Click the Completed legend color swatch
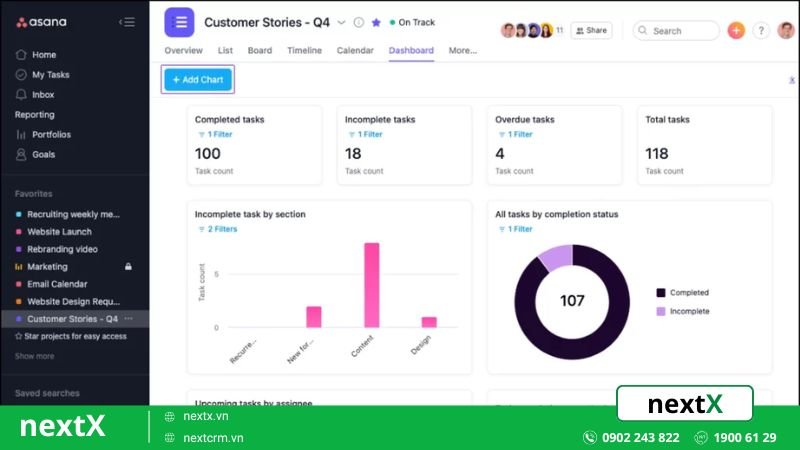This screenshot has width=800, height=450. 661,292
